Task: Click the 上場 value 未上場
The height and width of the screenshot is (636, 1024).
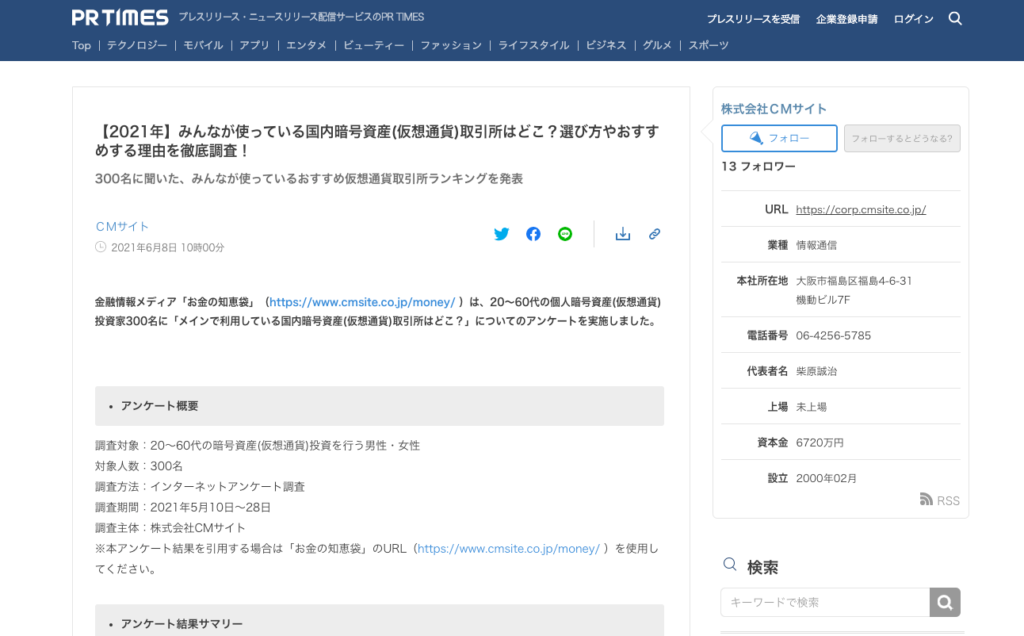Action: tap(811, 407)
